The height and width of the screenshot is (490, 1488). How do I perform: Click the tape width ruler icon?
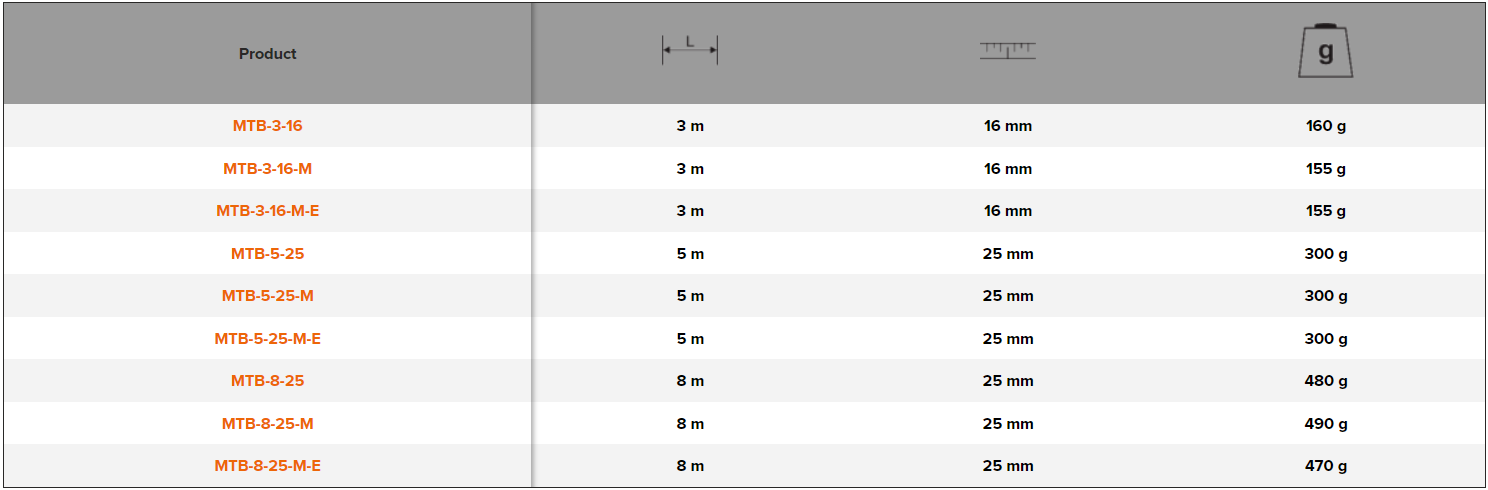click(1007, 50)
